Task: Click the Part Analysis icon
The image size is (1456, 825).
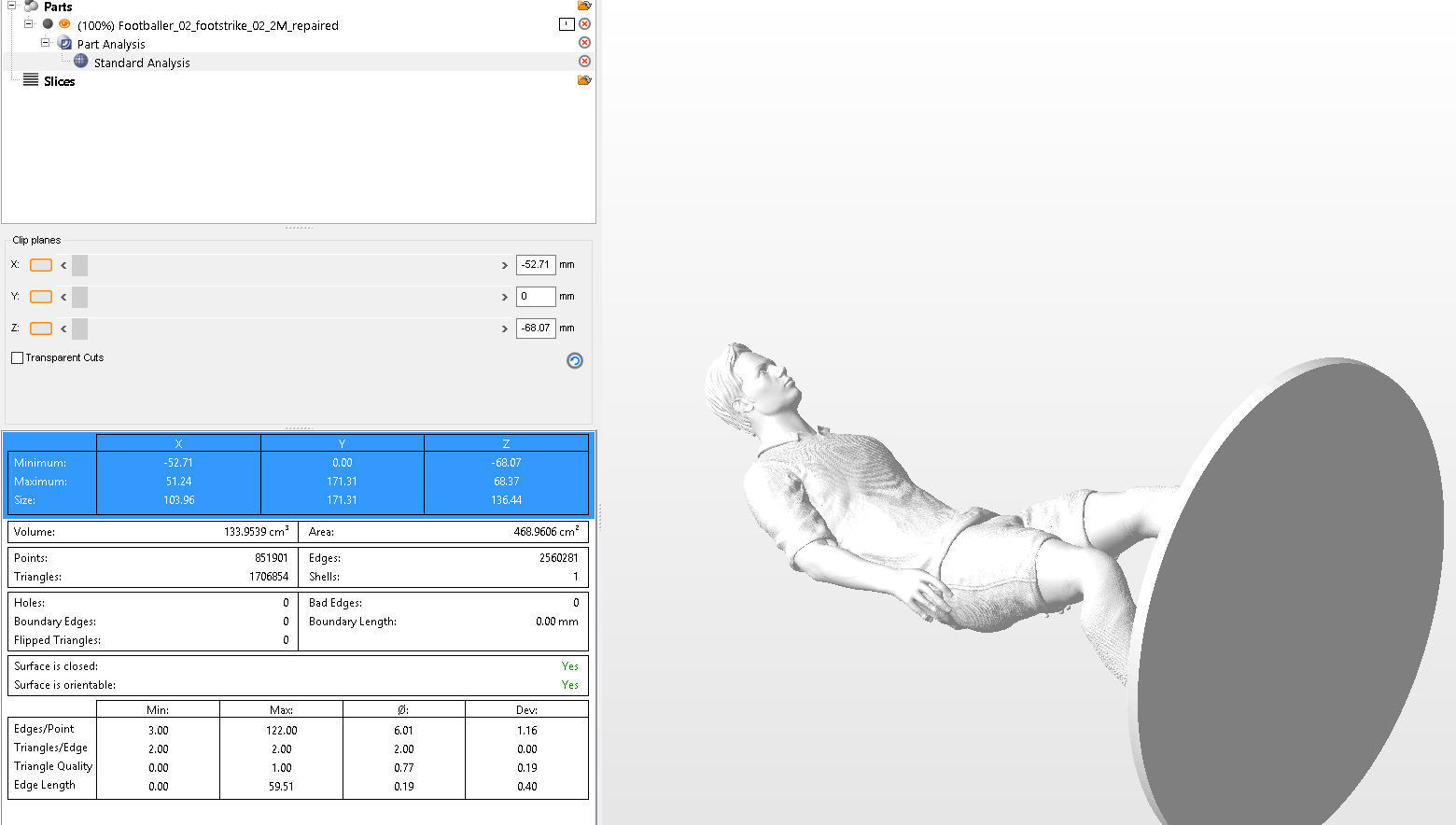Action: click(x=64, y=43)
